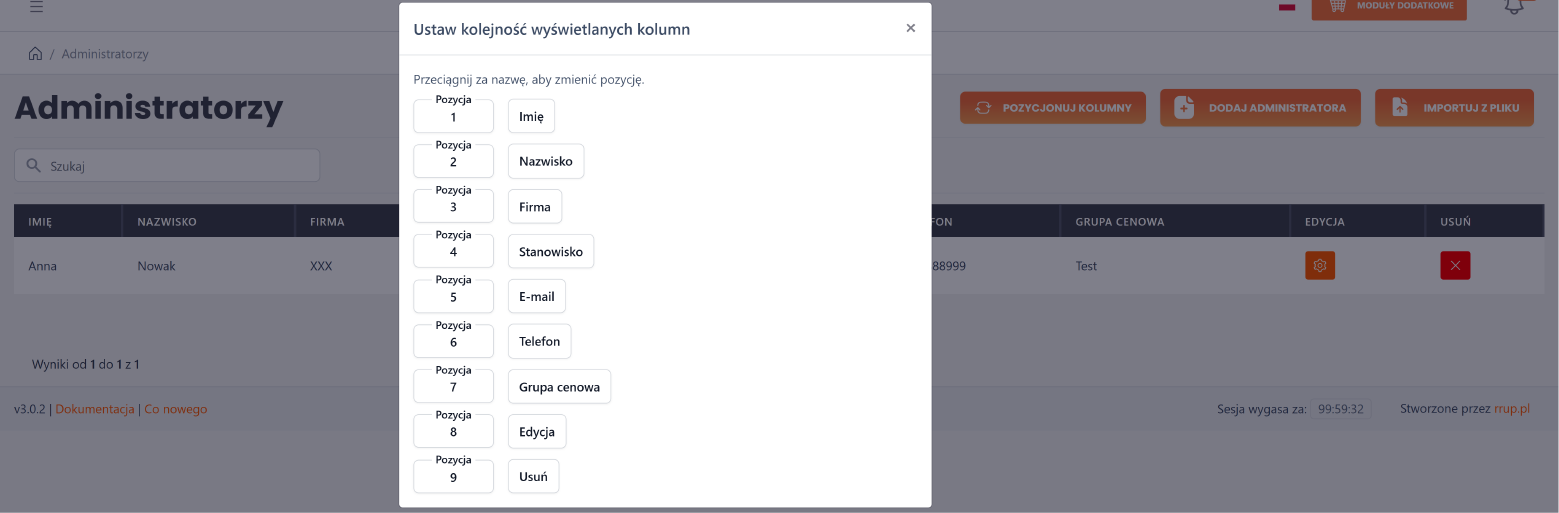Click the red delete X icon
Viewport: 1559px width, 513px height.
pyautogui.click(x=1455, y=265)
